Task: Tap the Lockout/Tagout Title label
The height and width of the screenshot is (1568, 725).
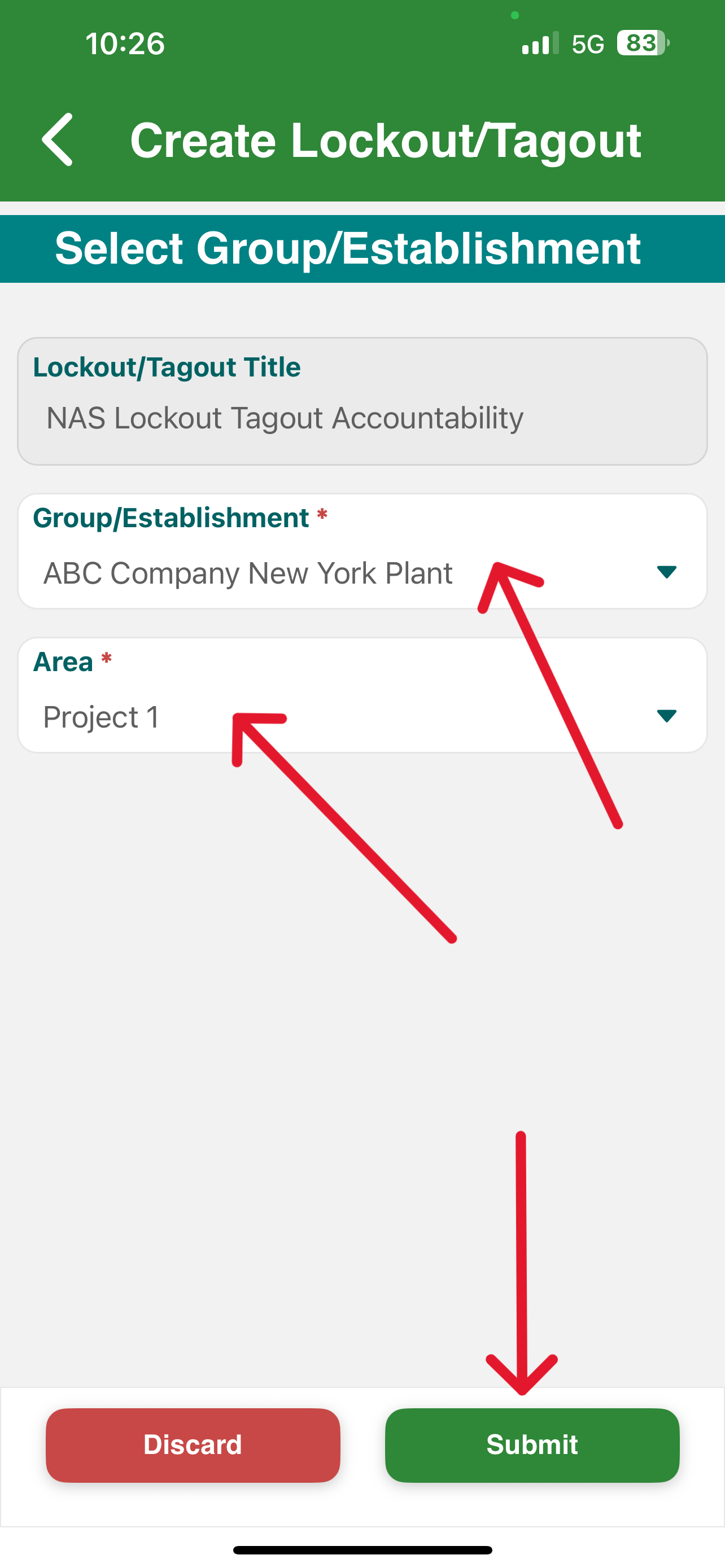Action: [167, 367]
